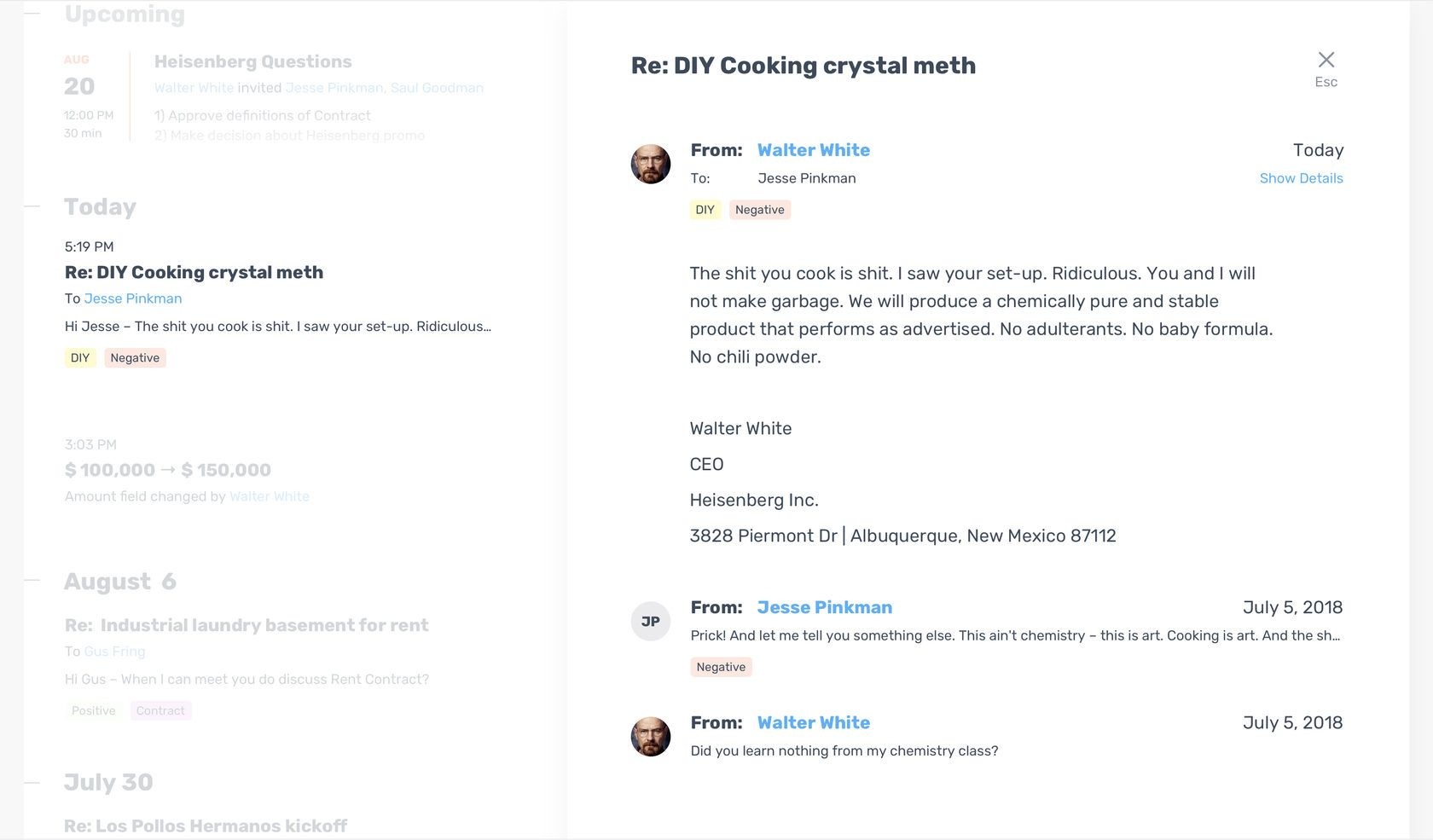Click Walter White's avatar on last message
The width and height of the screenshot is (1433, 840).
click(x=651, y=737)
